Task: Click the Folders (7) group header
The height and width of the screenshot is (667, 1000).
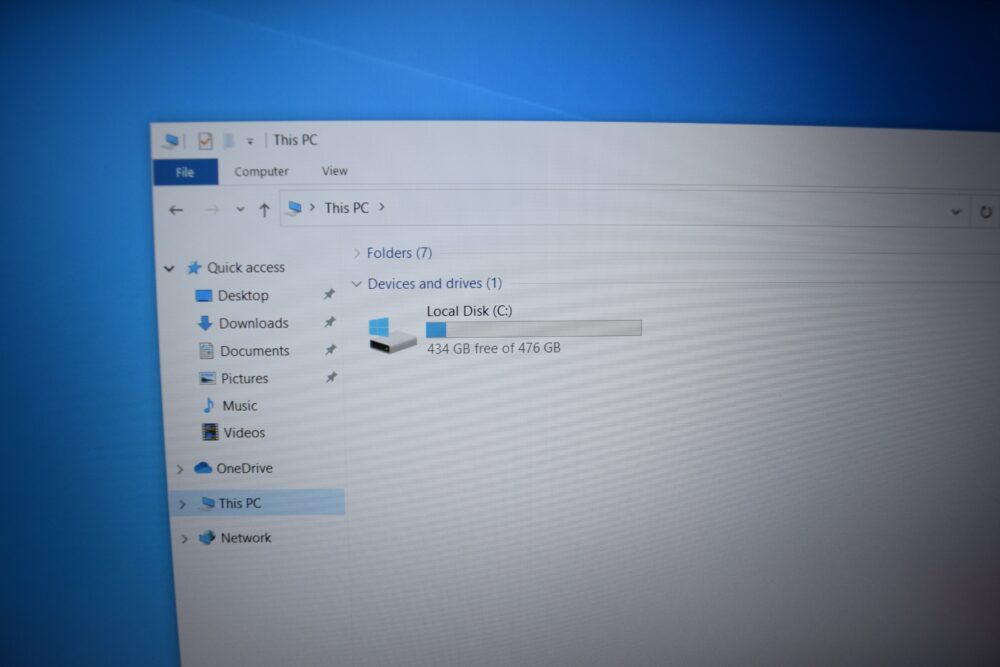Action: coord(399,253)
